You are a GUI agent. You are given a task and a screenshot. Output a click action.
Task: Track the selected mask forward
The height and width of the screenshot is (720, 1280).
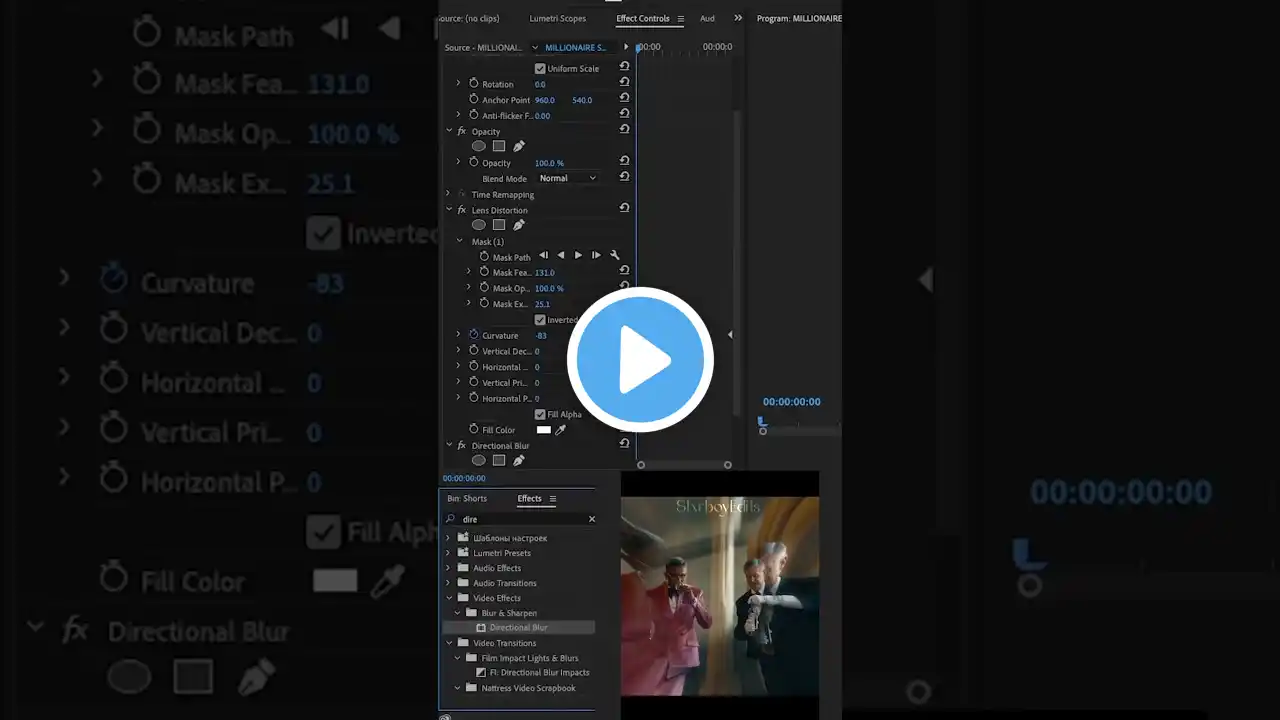point(578,255)
